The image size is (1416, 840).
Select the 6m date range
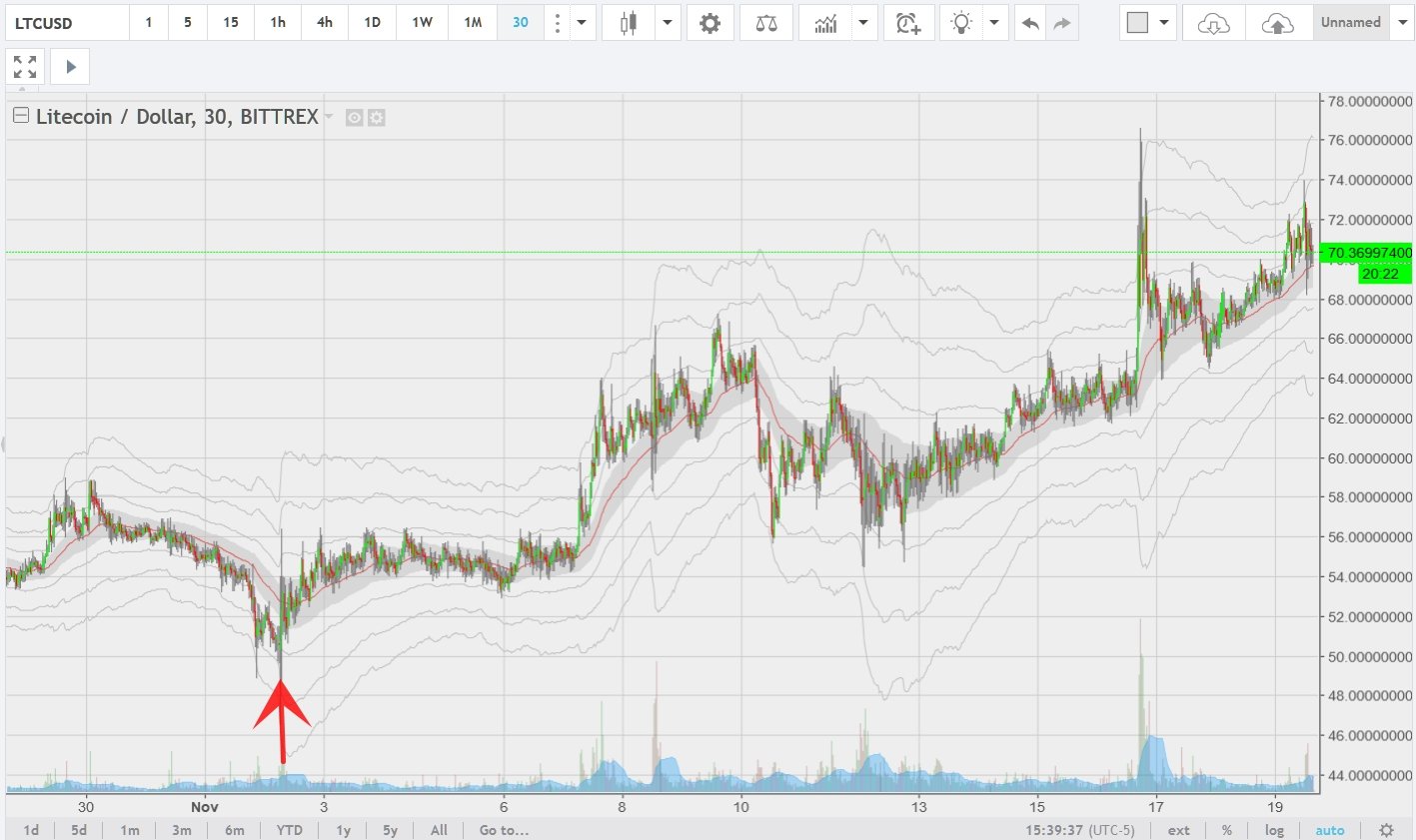tap(235, 830)
